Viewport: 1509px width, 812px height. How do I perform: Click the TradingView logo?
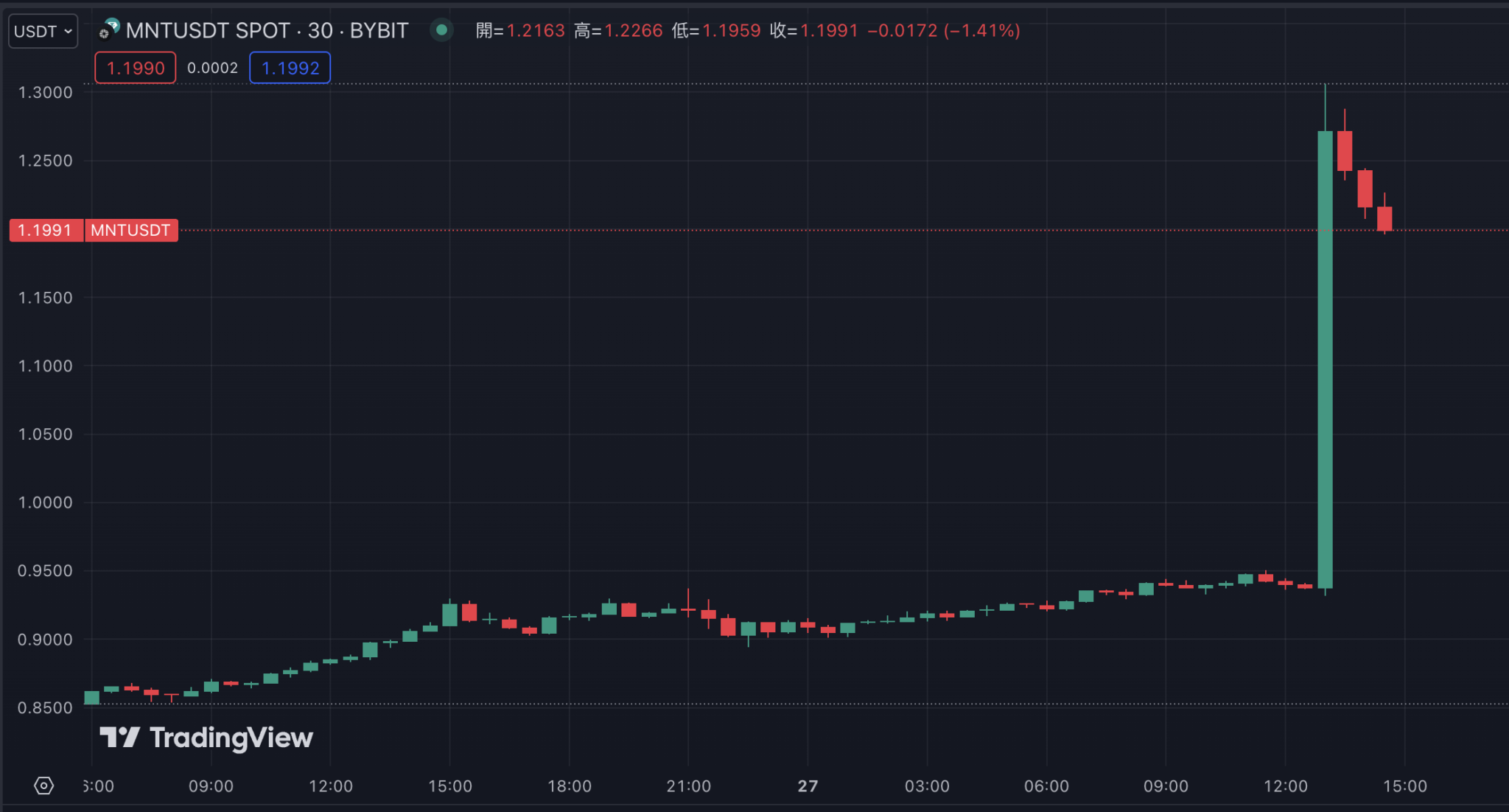tap(206, 737)
